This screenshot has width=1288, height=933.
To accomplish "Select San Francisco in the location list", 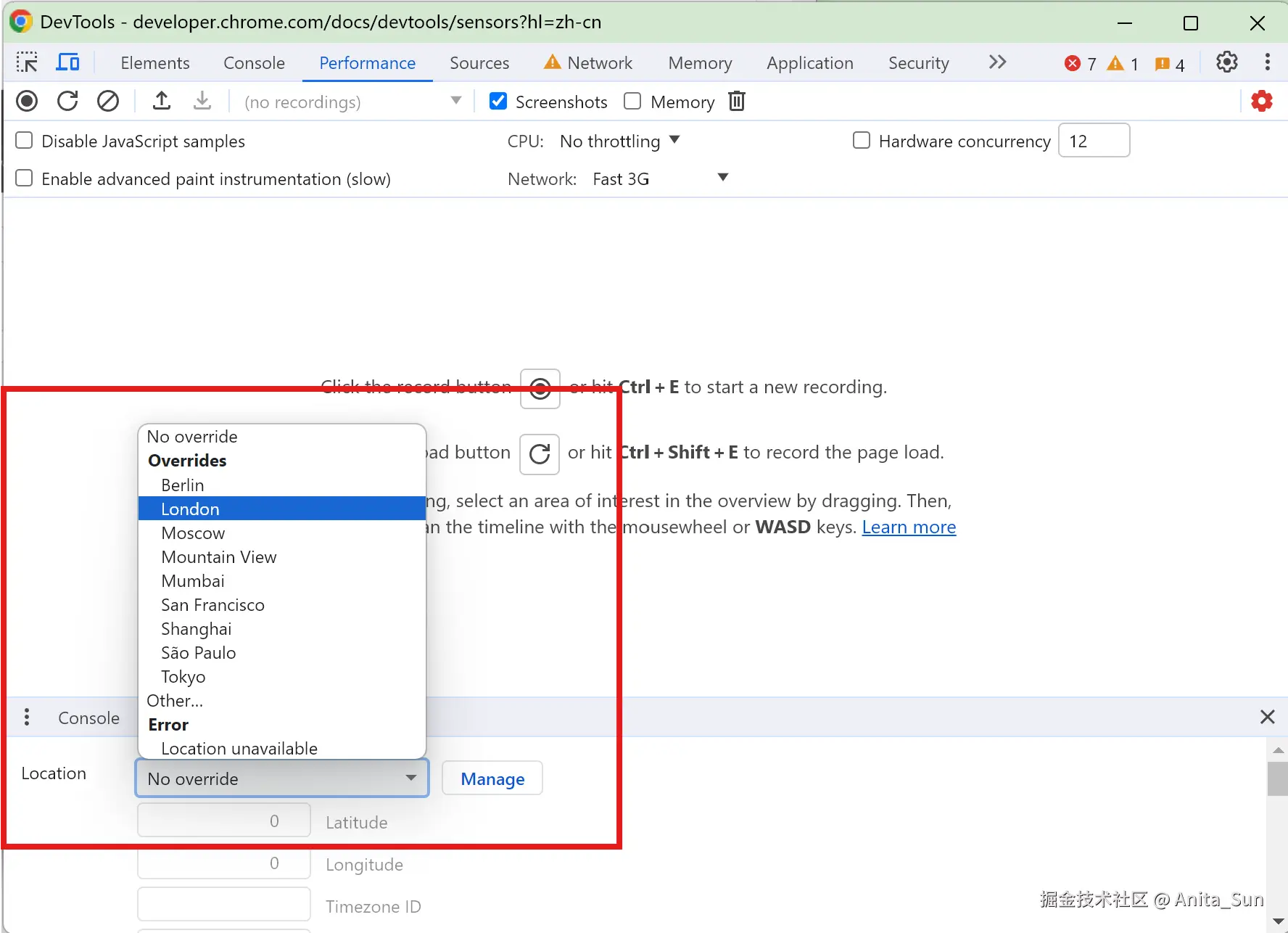I will pos(281,604).
